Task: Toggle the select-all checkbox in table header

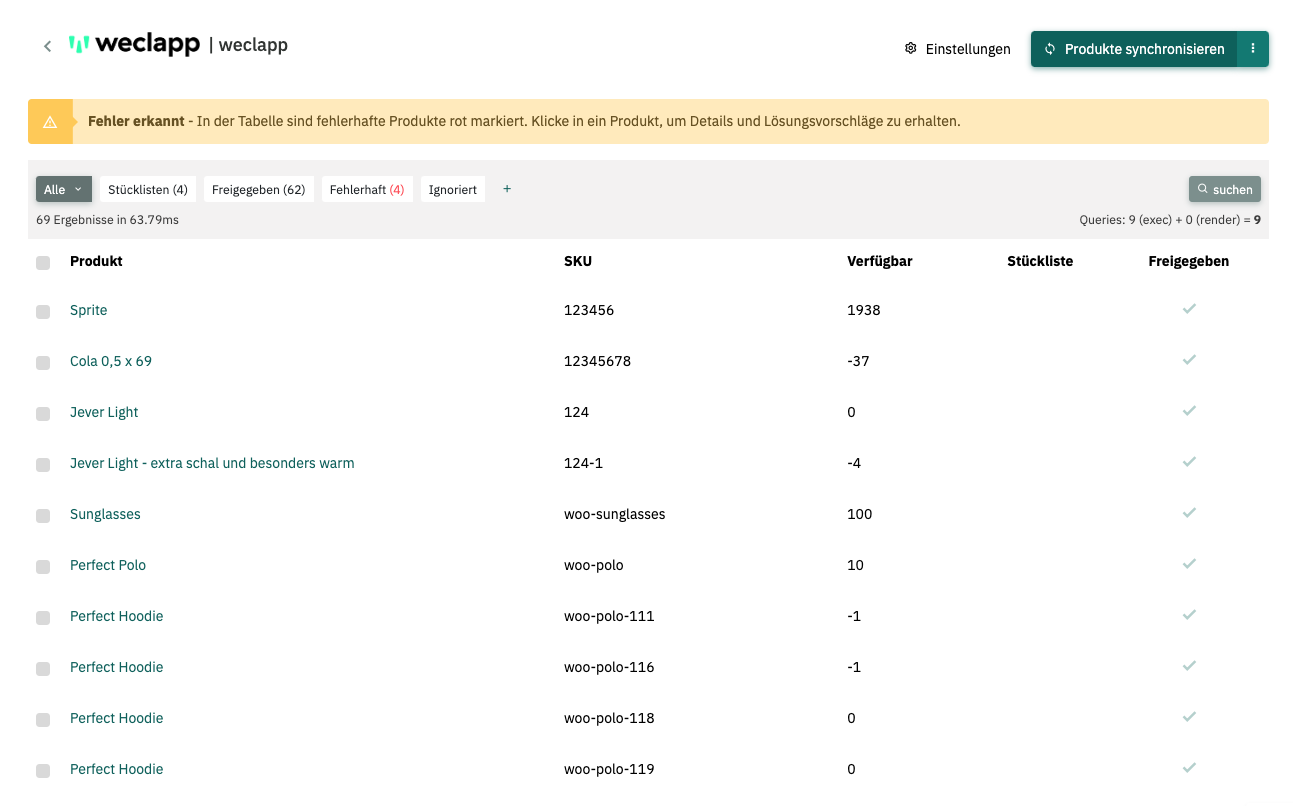Action: coord(43,263)
